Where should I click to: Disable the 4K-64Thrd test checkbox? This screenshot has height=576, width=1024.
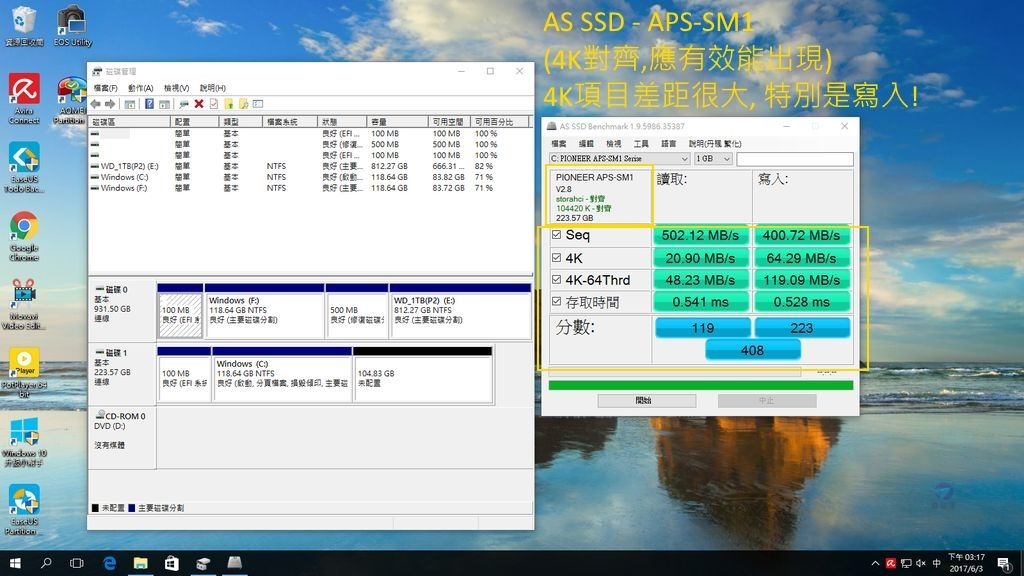[x=557, y=280]
